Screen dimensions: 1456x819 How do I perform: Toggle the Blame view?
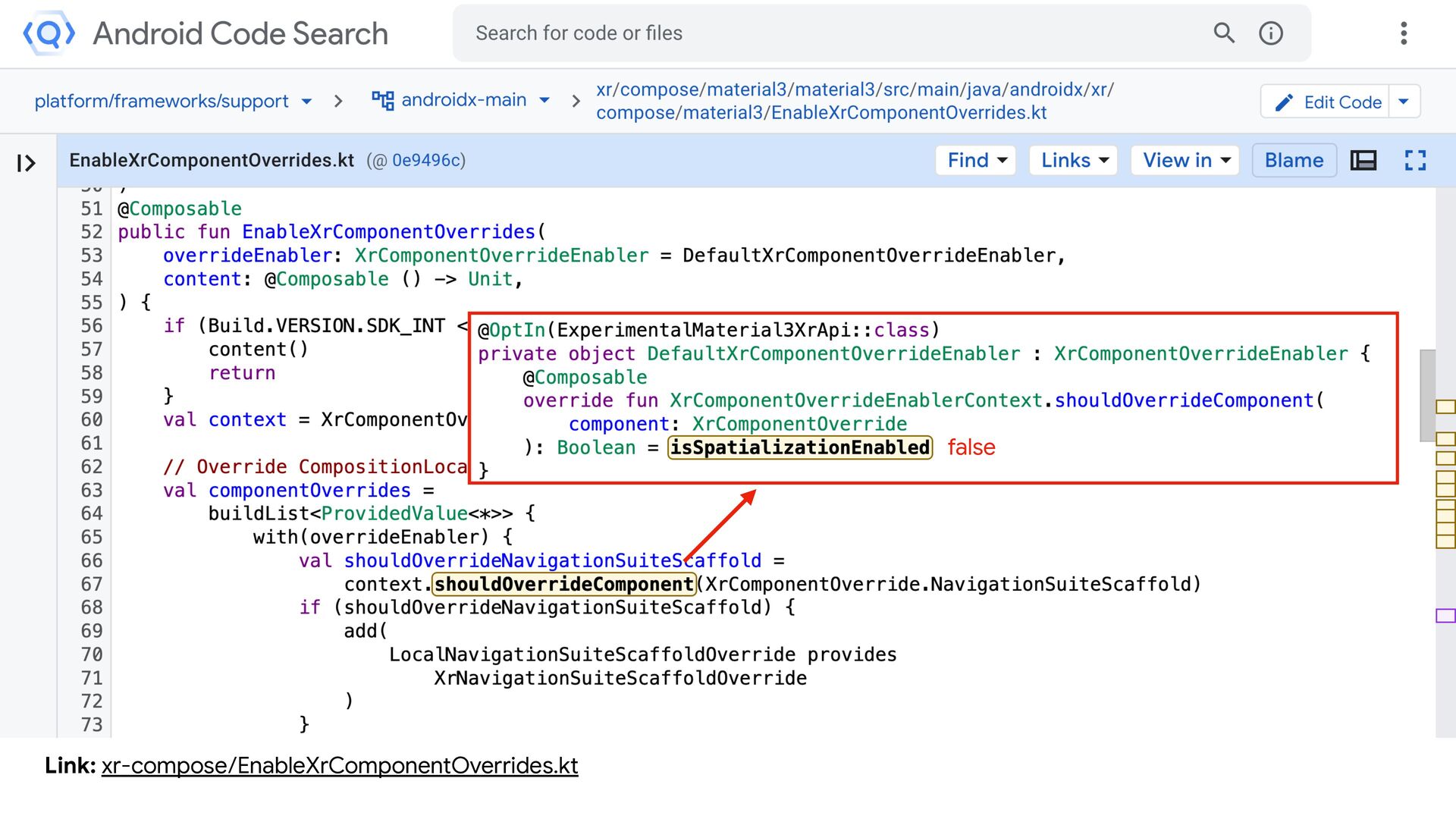1294,160
